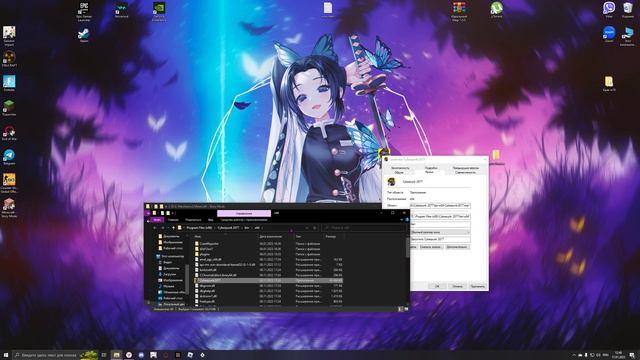
Task: Click the Explorer search box
Action: [364, 228]
